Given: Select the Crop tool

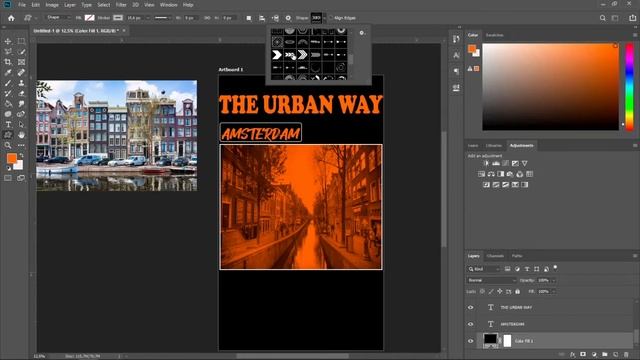Looking at the screenshot, I should coord(8,62).
